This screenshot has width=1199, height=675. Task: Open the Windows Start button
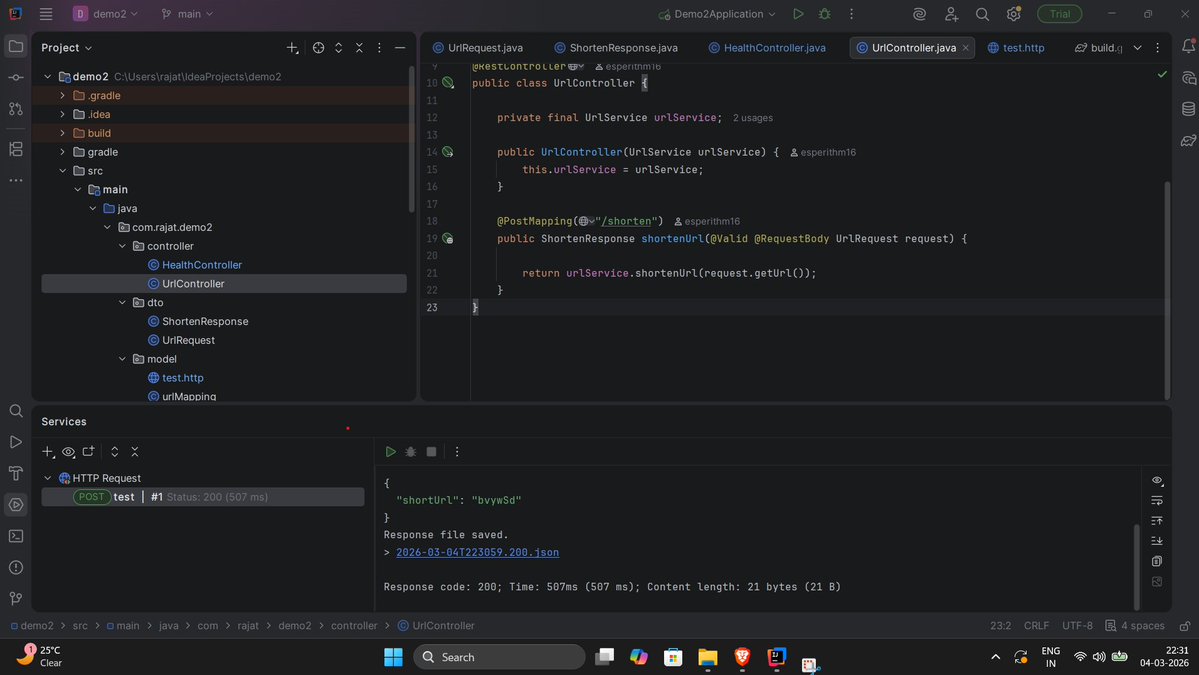(393, 657)
